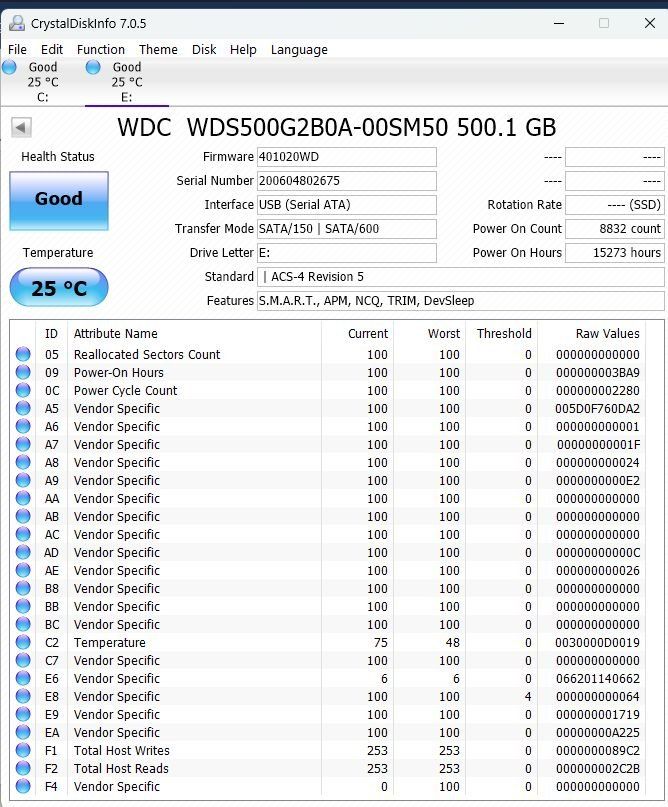
Task: Click the Interface field USB (Serial ATA)
Action: 347,205
